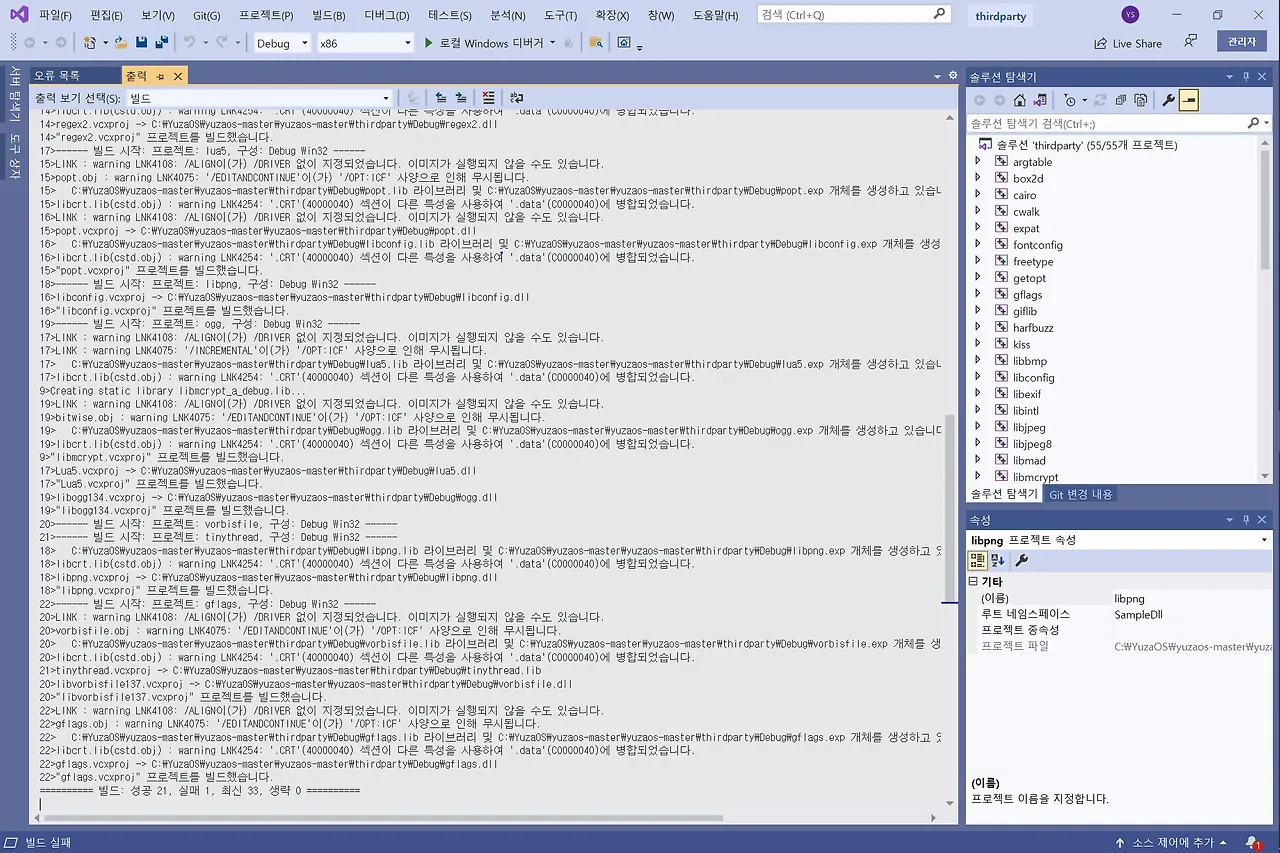Open the 파일(F) menu
1280x853 pixels.
point(56,15)
